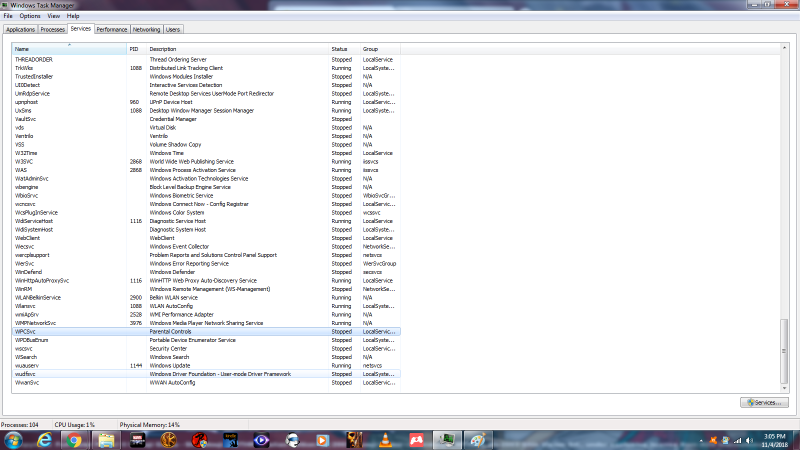Image resolution: width=800 pixels, height=450 pixels.
Task: Launch VLC media player cone icon
Action: click(385, 440)
